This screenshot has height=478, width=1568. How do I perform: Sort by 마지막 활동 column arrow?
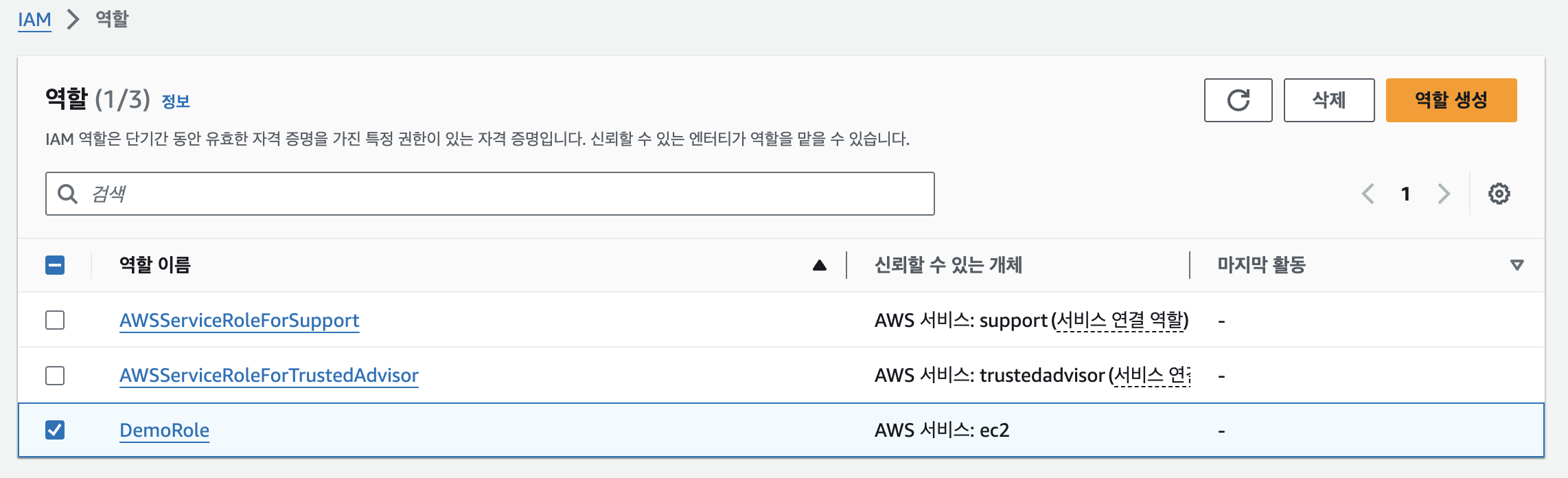click(x=1517, y=265)
